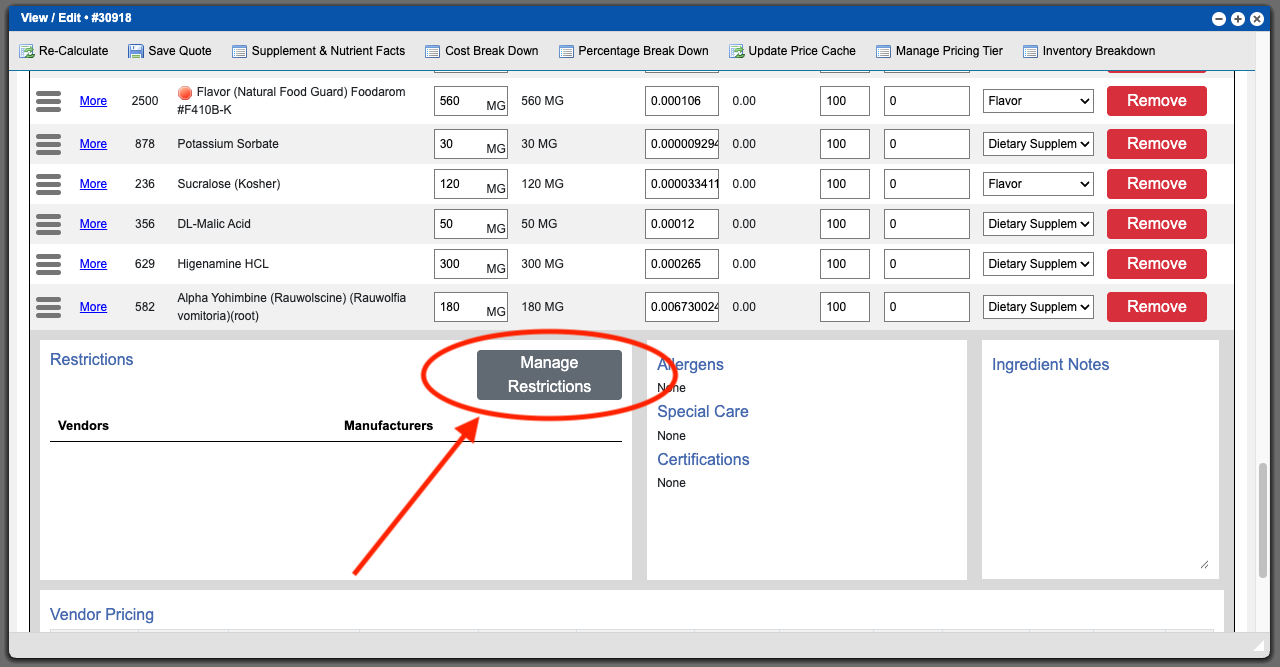The height and width of the screenshot is (667, 1280).
Task: Click the Update Price Cache icon
Action: [737, 51]
